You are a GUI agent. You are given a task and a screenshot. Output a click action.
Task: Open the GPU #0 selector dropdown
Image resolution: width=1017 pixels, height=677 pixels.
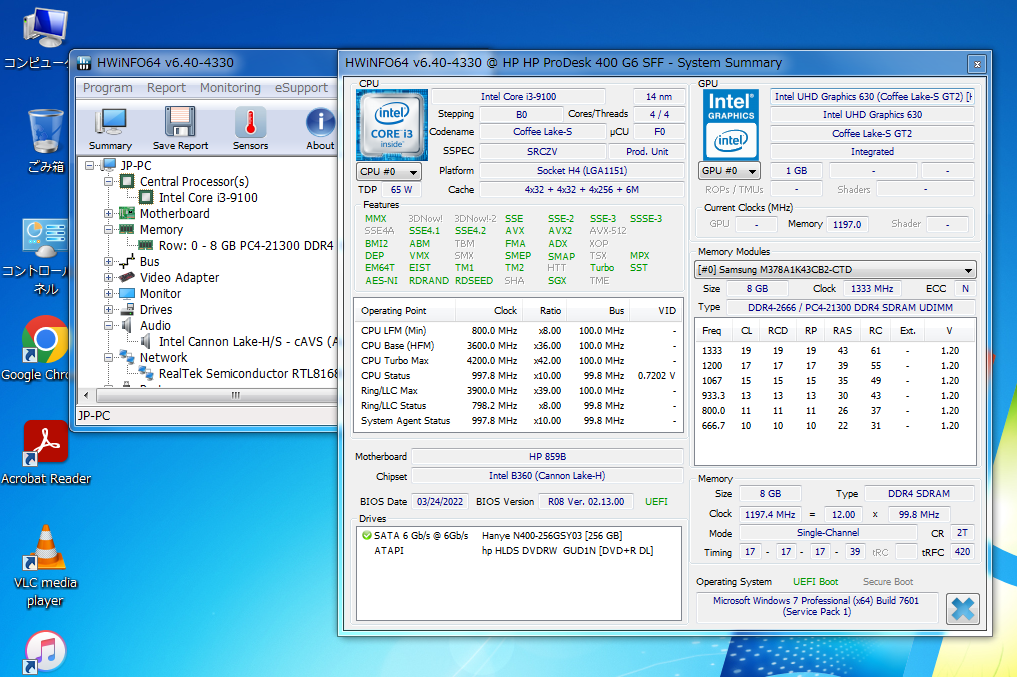(728, 171)
